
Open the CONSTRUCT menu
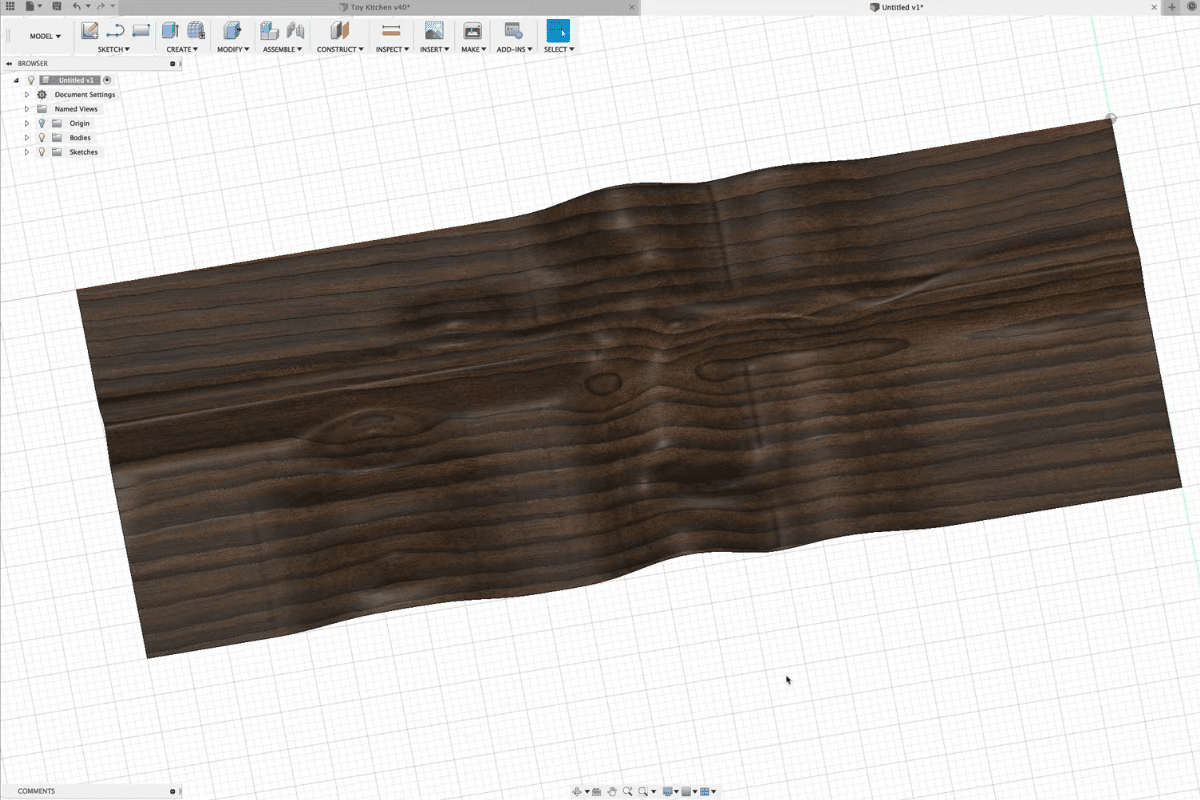[x=340, y=49]
